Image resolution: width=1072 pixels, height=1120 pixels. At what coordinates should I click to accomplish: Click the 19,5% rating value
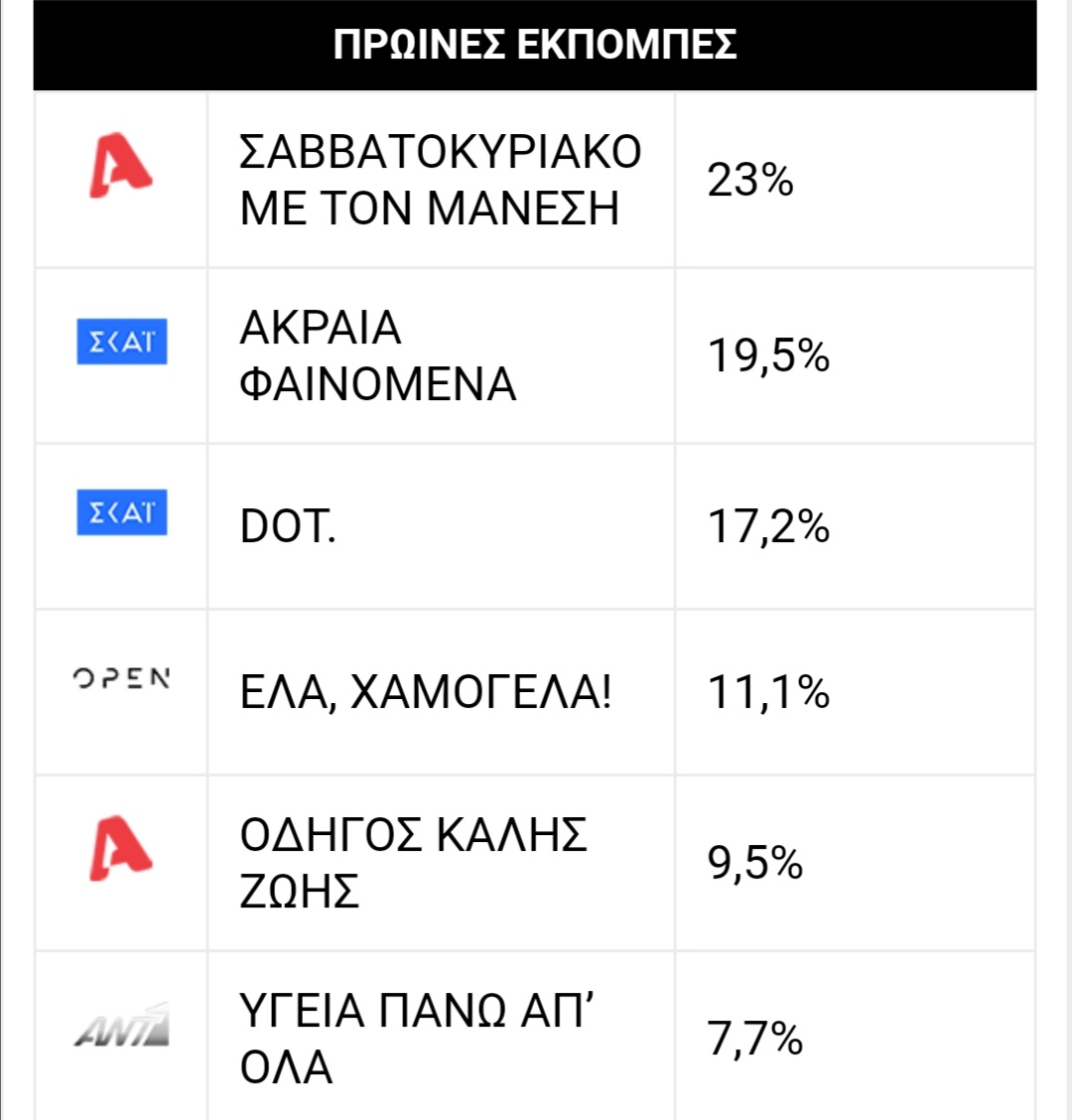point(768,355)
